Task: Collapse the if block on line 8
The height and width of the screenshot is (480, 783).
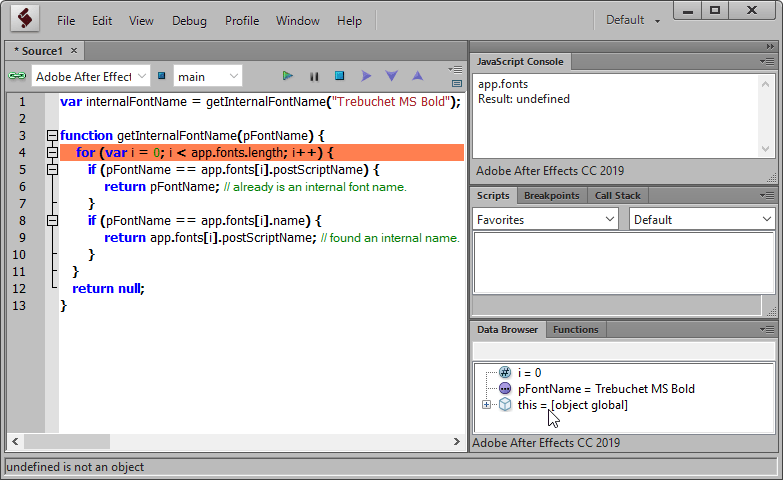Action: [52, 220]
